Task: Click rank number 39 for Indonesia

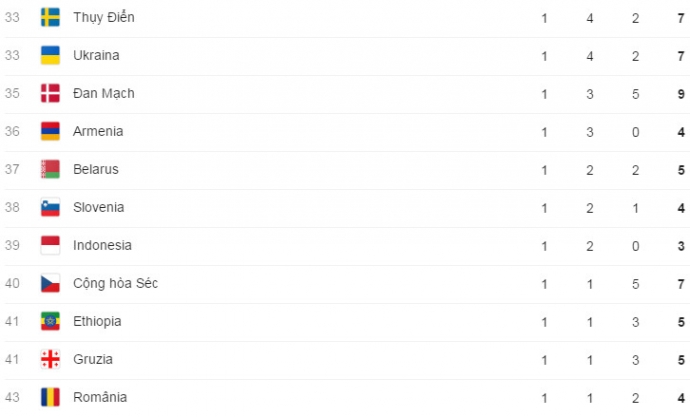Action: click(x=12, y=246)
